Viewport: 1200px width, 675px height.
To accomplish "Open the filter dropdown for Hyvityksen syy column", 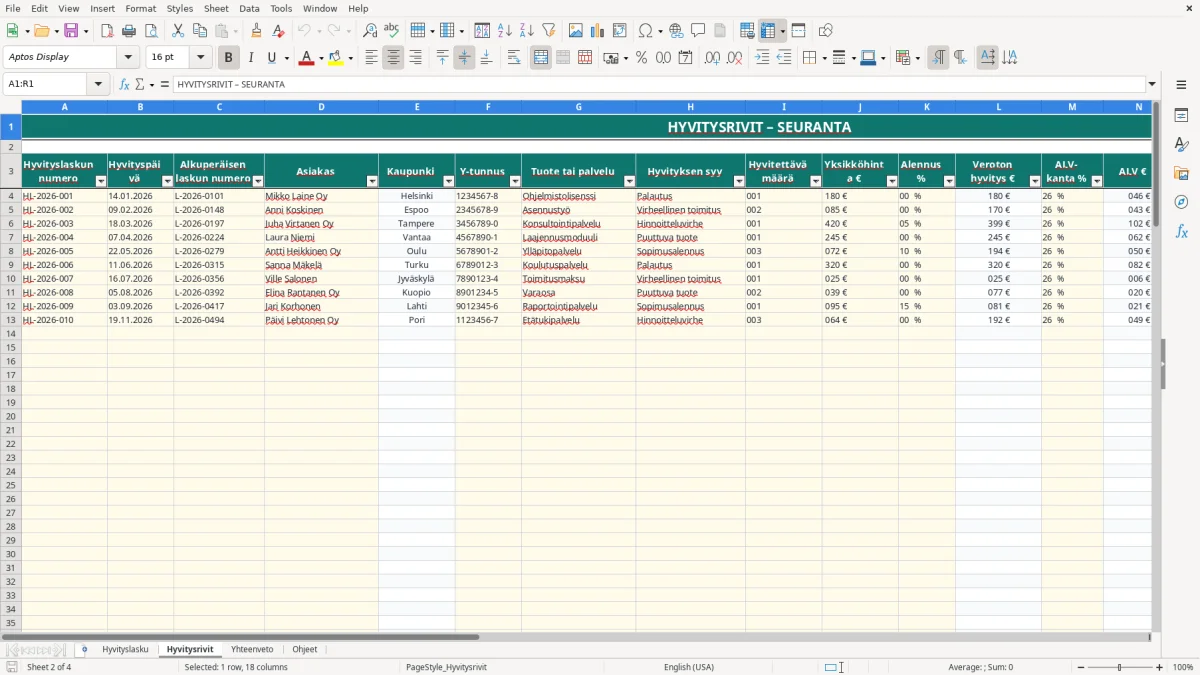I will pos(739,181).
